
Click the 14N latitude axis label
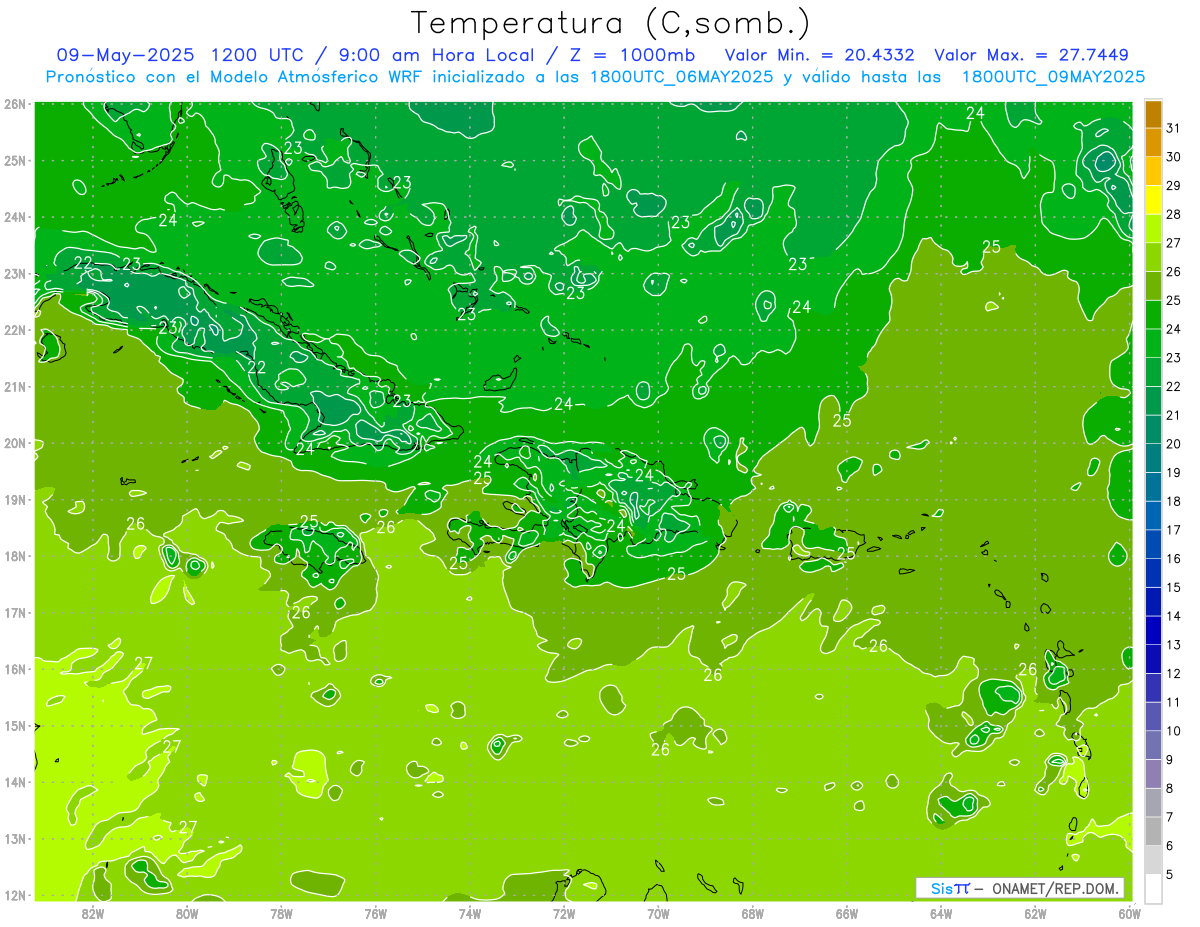pos(14,782)
